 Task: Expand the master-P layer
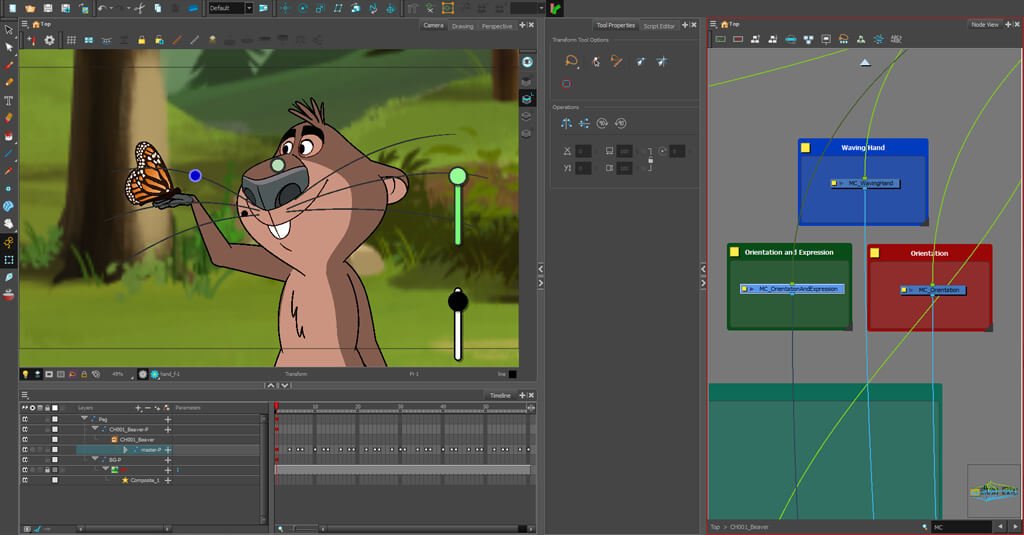click(125, 449)
